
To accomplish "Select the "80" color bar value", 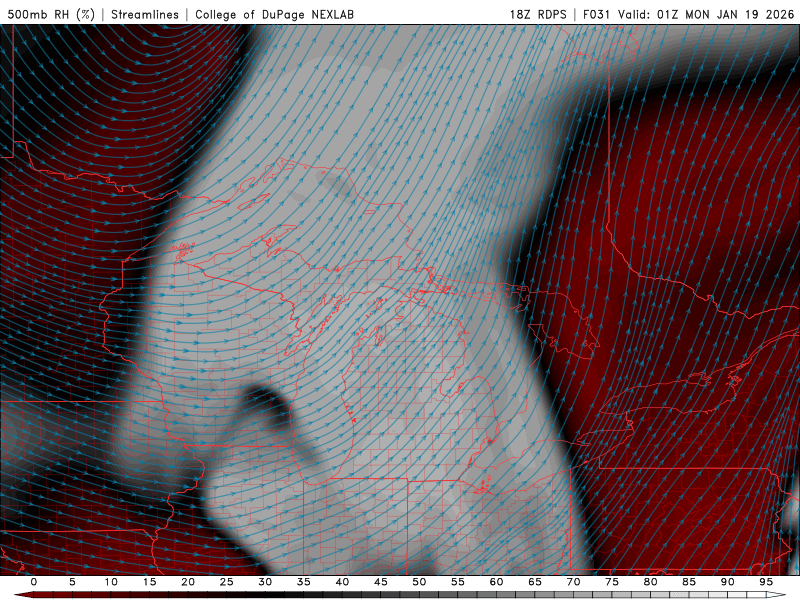I will click(650, 582).
